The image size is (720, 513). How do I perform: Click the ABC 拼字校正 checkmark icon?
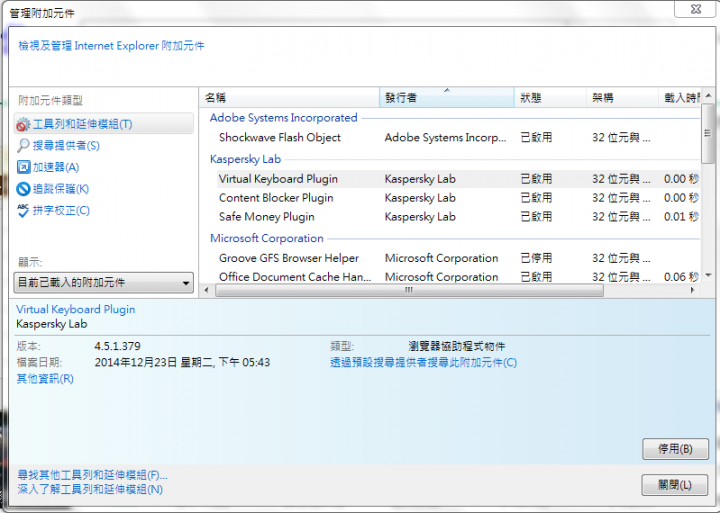(23, 210)
